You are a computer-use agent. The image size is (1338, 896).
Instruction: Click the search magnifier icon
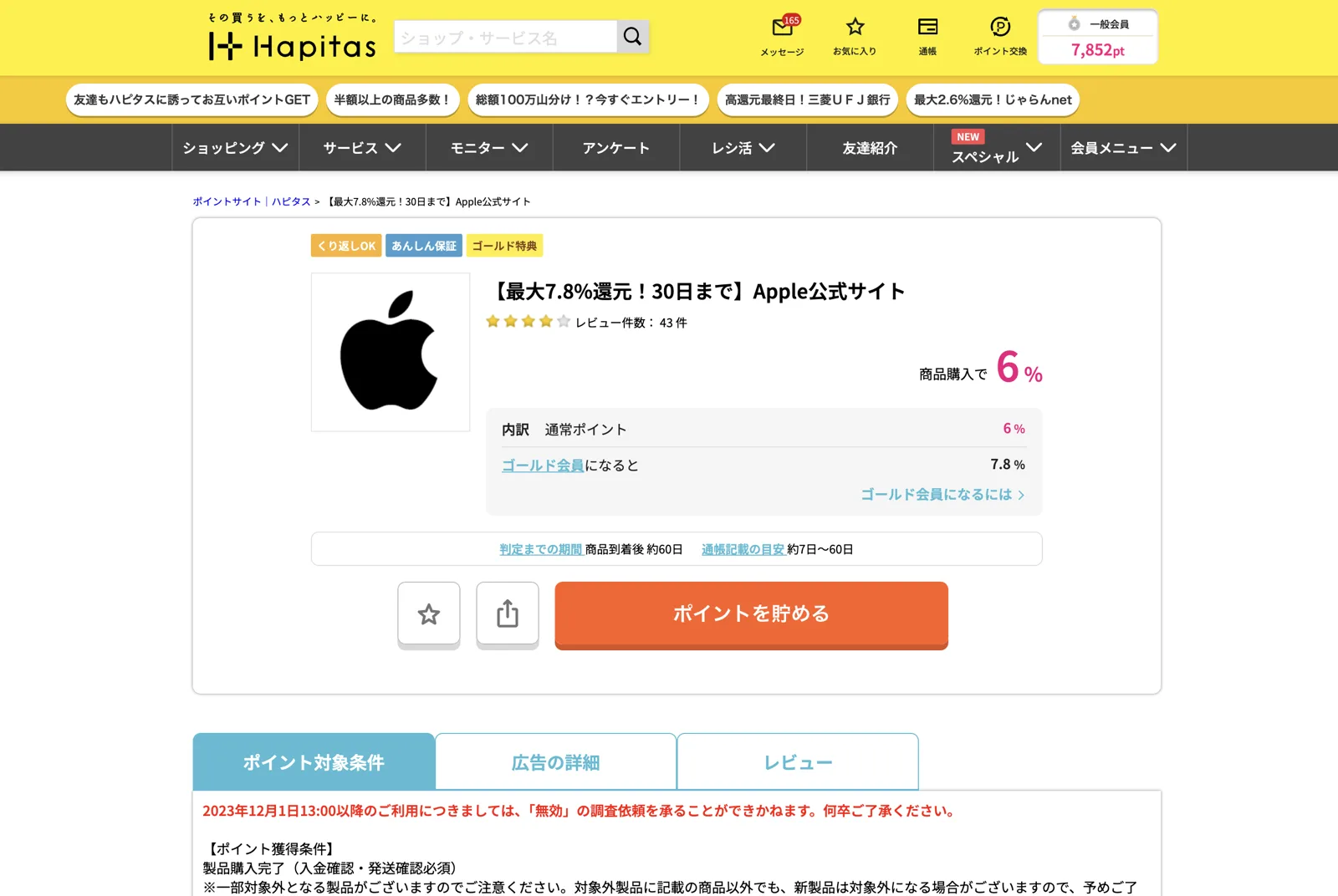coord(633,37)
